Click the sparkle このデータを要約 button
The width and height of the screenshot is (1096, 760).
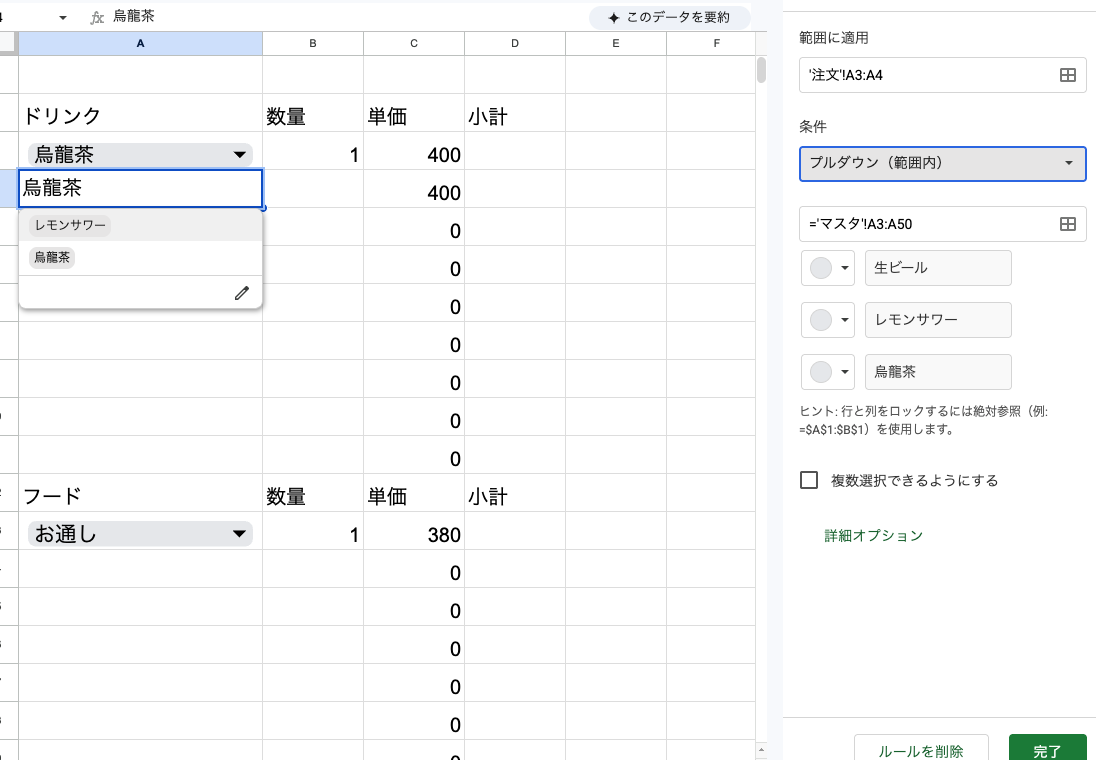[670, 17]
